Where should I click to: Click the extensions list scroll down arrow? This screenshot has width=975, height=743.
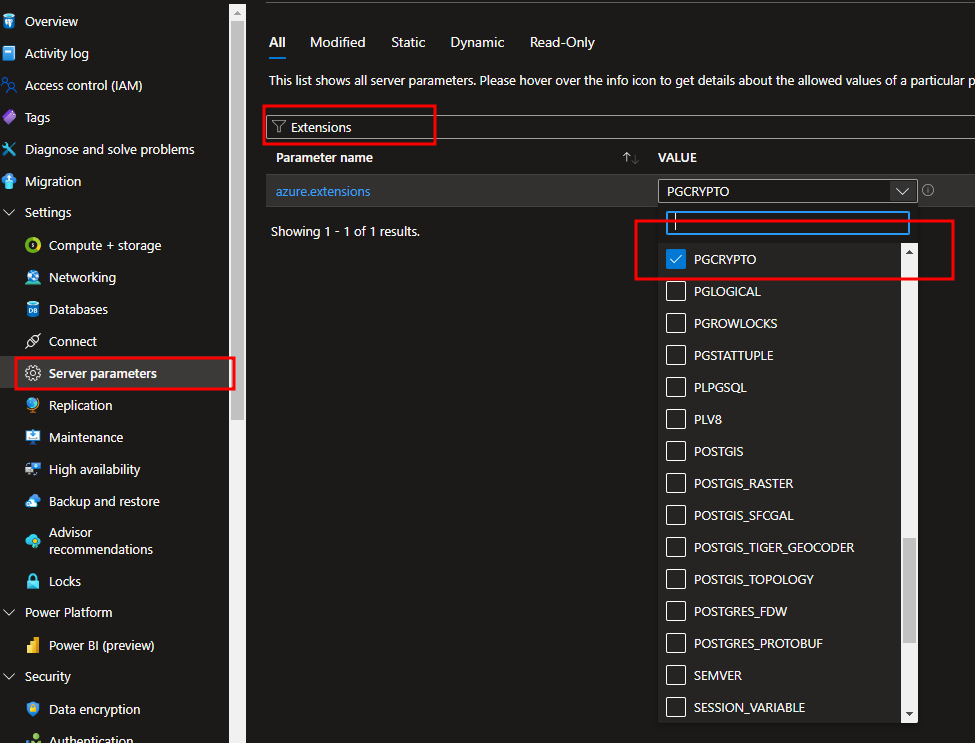(909, 714)
